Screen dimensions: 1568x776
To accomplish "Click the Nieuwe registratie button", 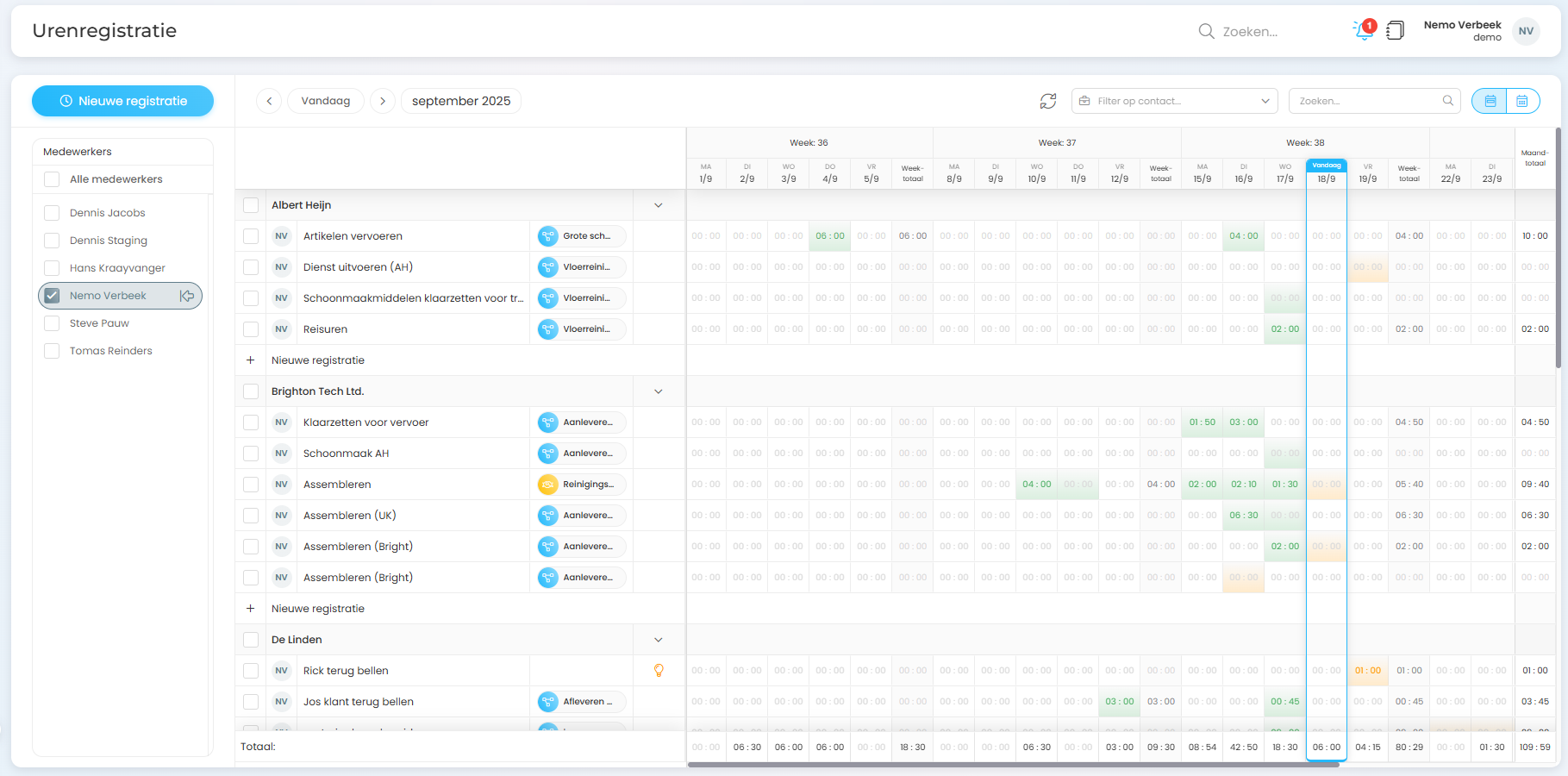I will tap(122, 101).
